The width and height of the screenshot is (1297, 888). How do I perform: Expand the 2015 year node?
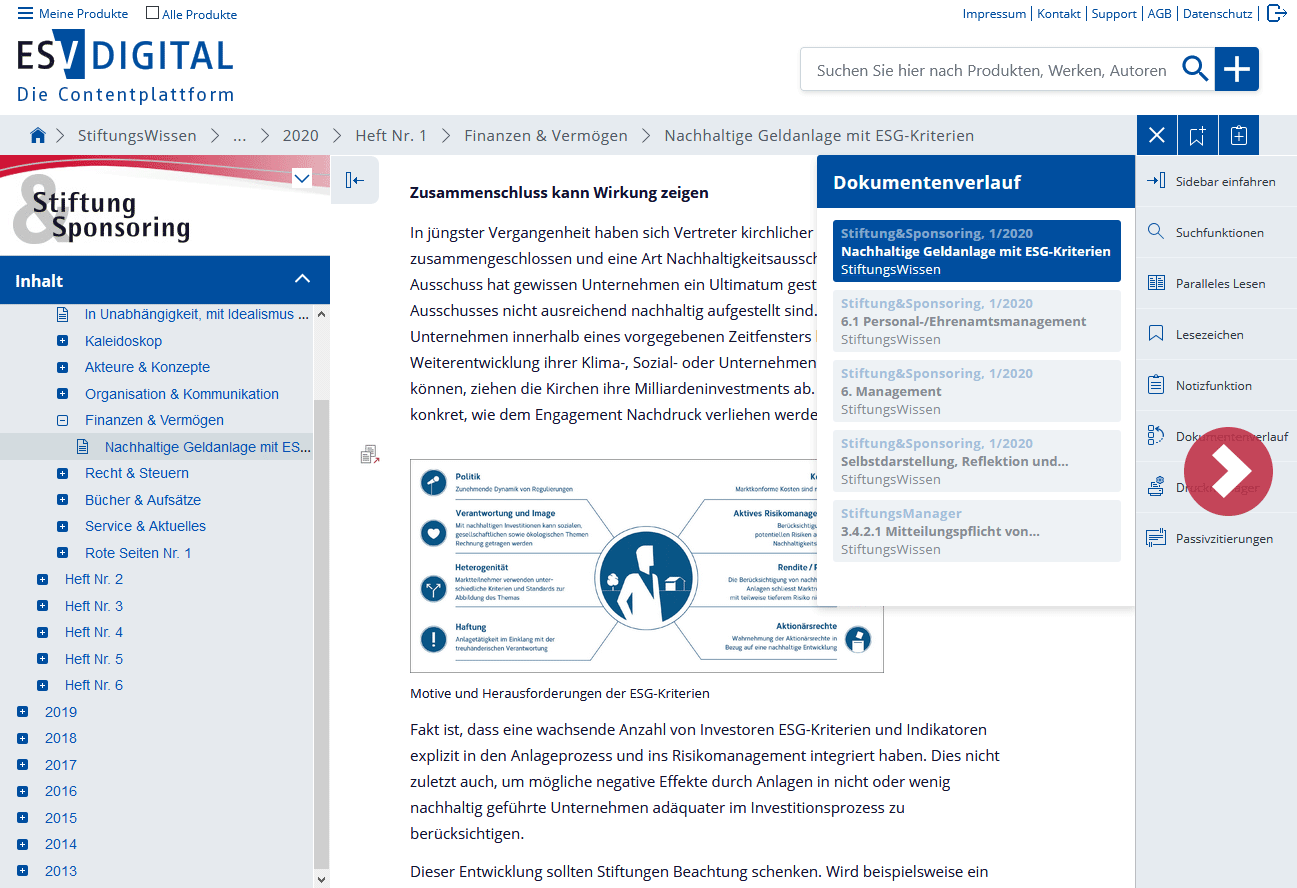[22, 818]
